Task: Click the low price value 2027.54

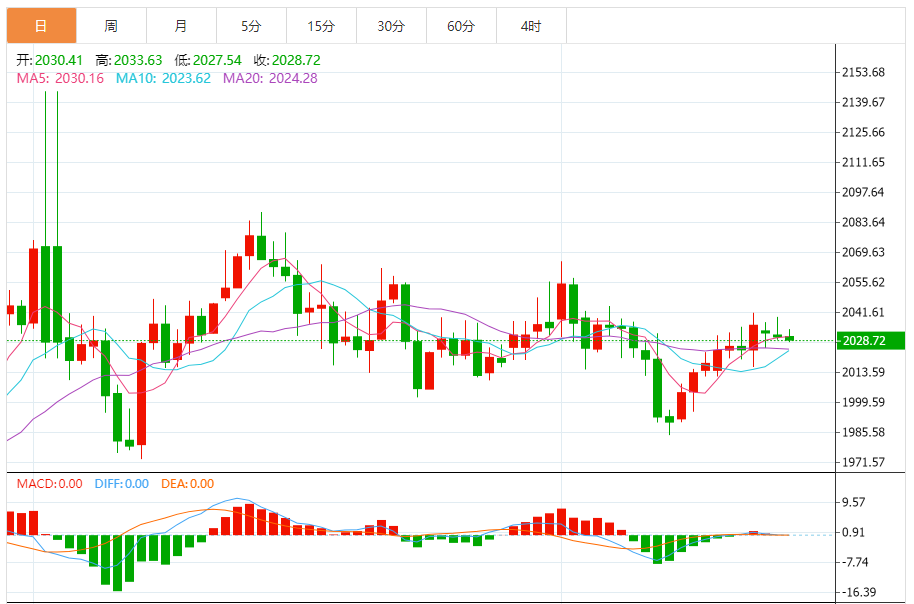Action: click(217, 60)
